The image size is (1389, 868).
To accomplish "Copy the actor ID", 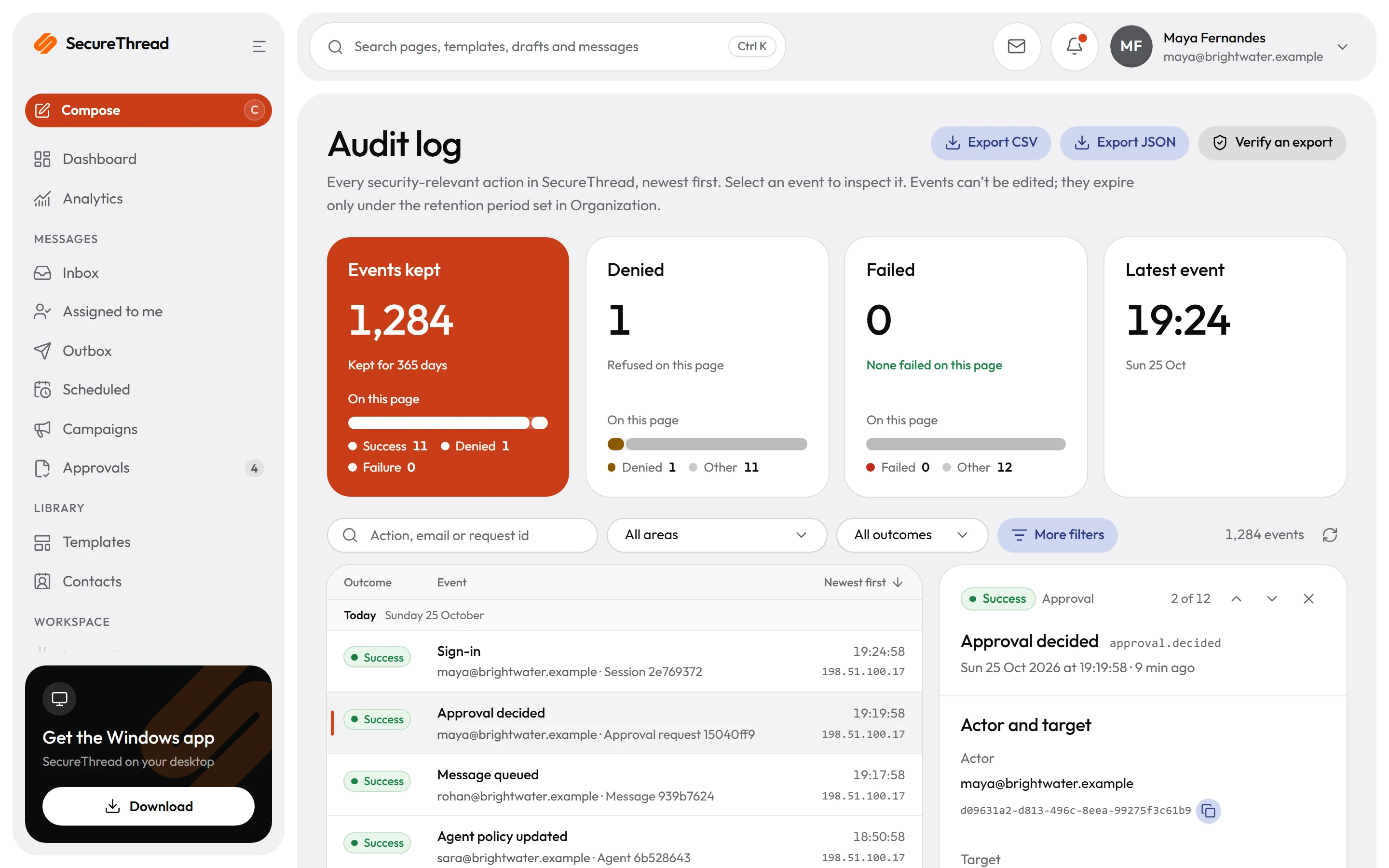I will click(1208, 811).
